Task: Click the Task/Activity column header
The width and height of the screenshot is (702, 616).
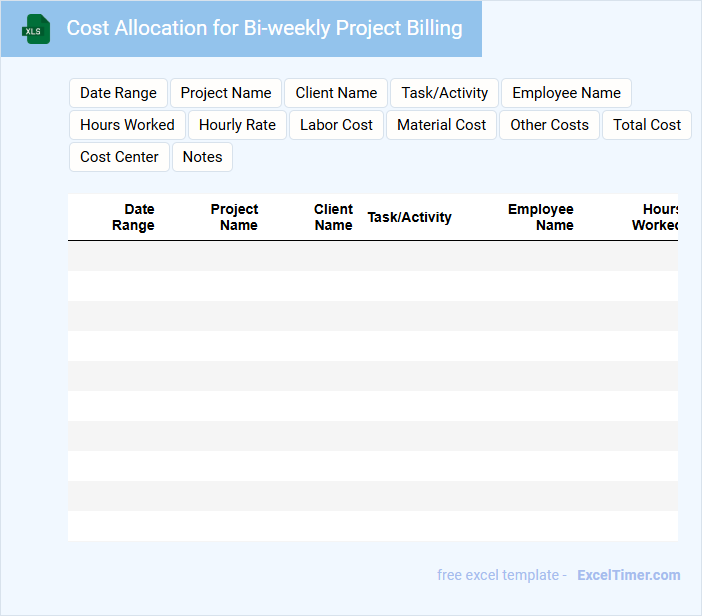Action: [x=409, y=217]
